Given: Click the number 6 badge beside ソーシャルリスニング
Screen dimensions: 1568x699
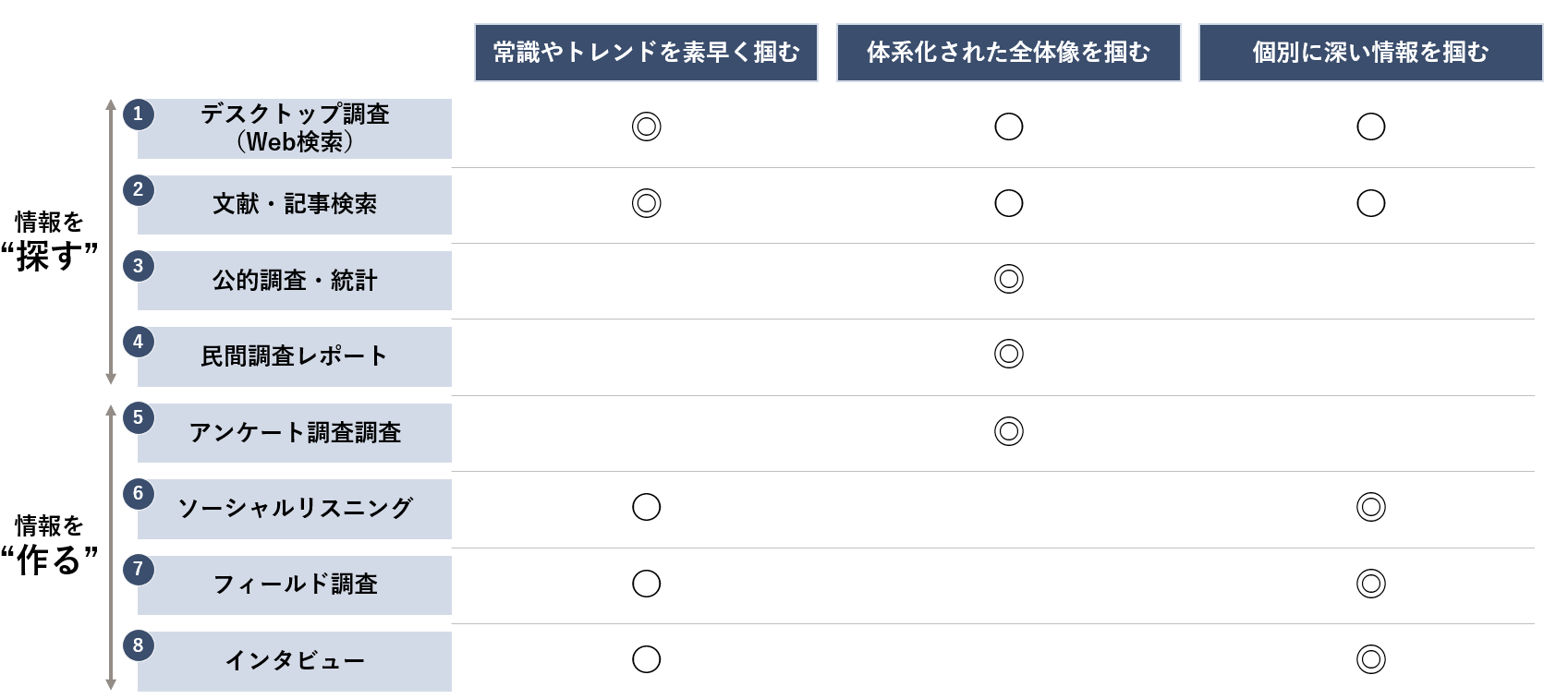Looking at the screenshot, I should [x=139, y=494].
